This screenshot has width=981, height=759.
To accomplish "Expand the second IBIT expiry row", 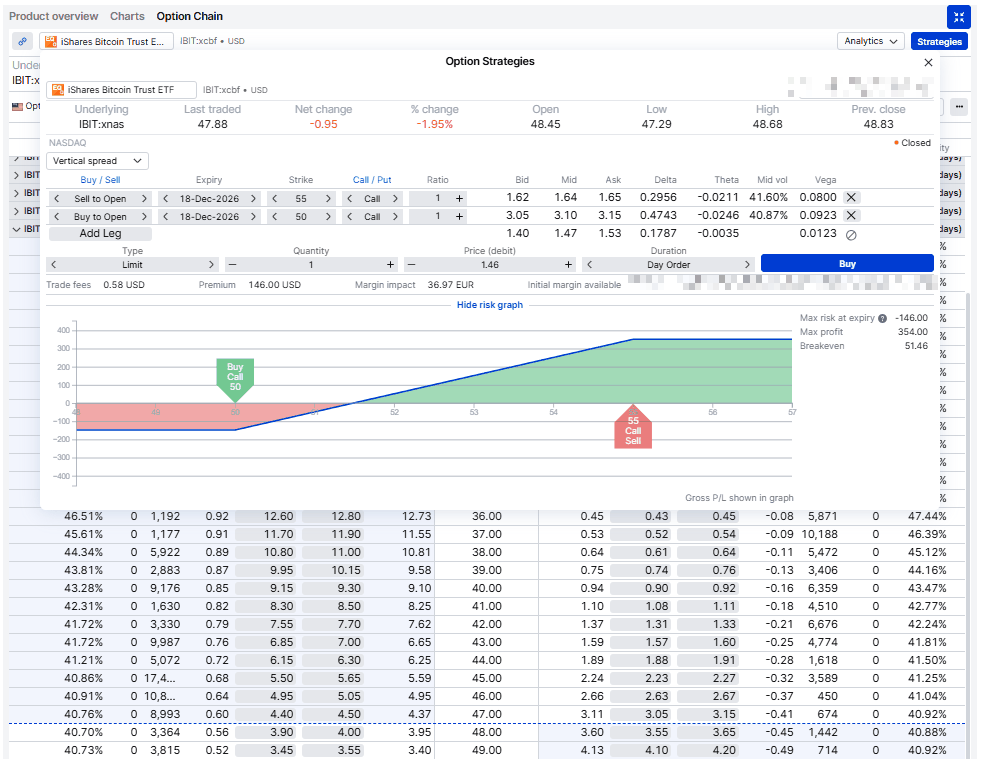I will click(x=16, y=175).
